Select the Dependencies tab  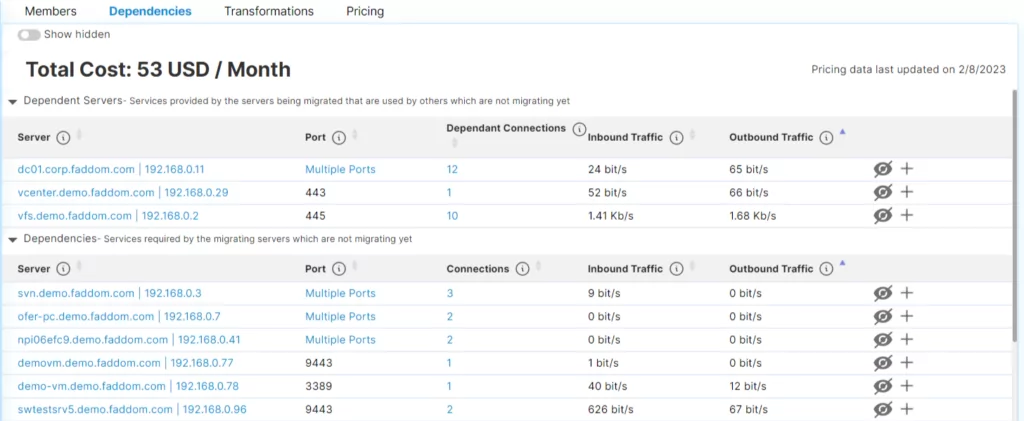point(150,11)
